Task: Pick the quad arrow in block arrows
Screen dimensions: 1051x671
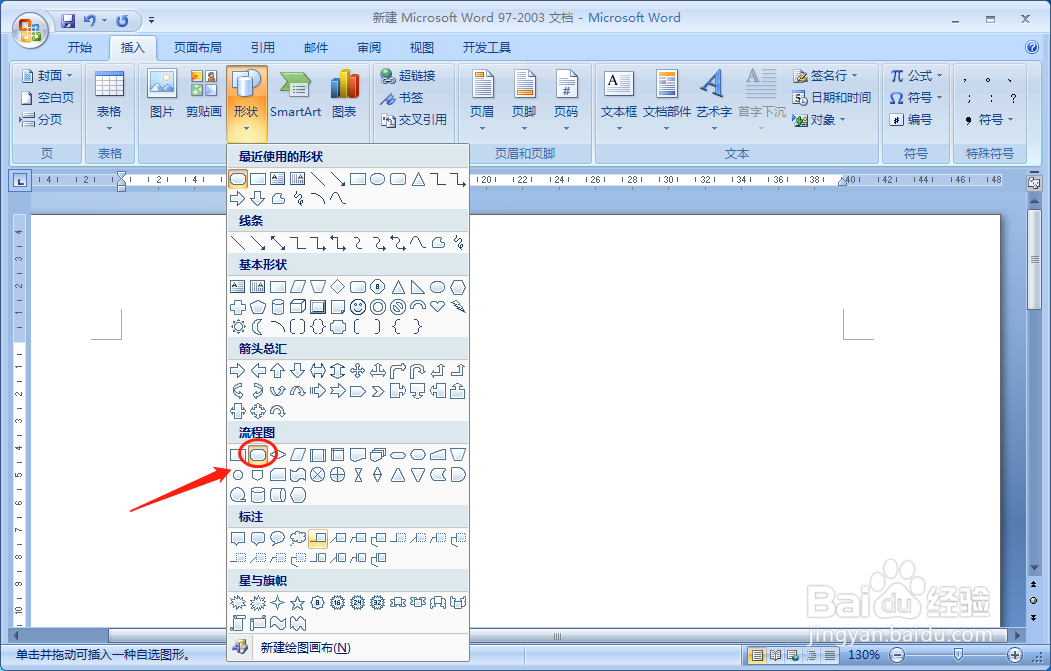Action: click(358, 370)
